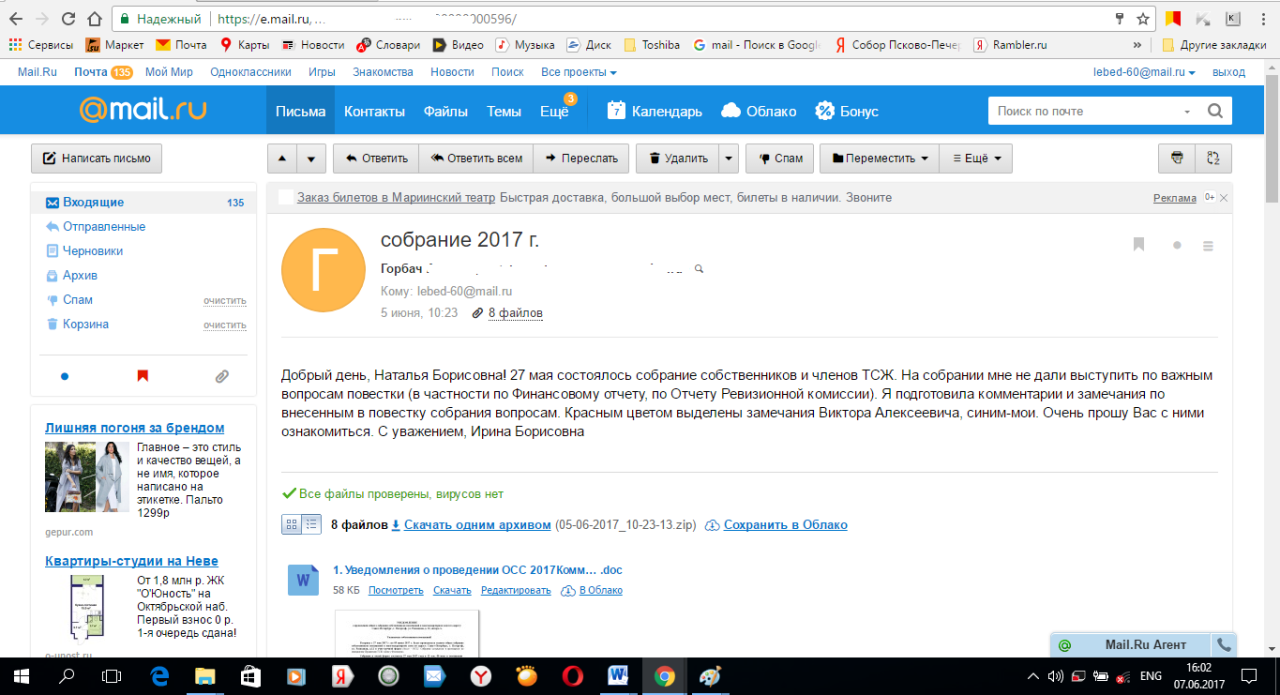The width and height of the screenshot is (1280, 695).
Task: Open the Отправленные folder
Action: 104,227
